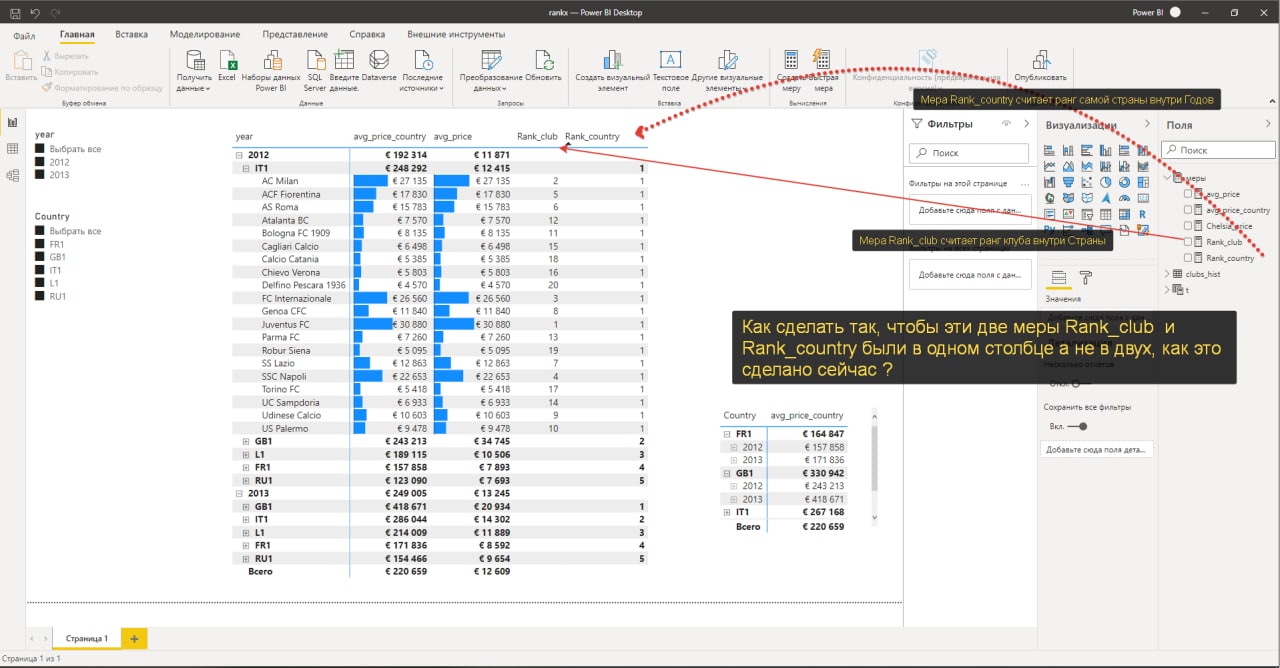1280x668 pixels.
Task: Import data from Excel
Action: [227, 65]
